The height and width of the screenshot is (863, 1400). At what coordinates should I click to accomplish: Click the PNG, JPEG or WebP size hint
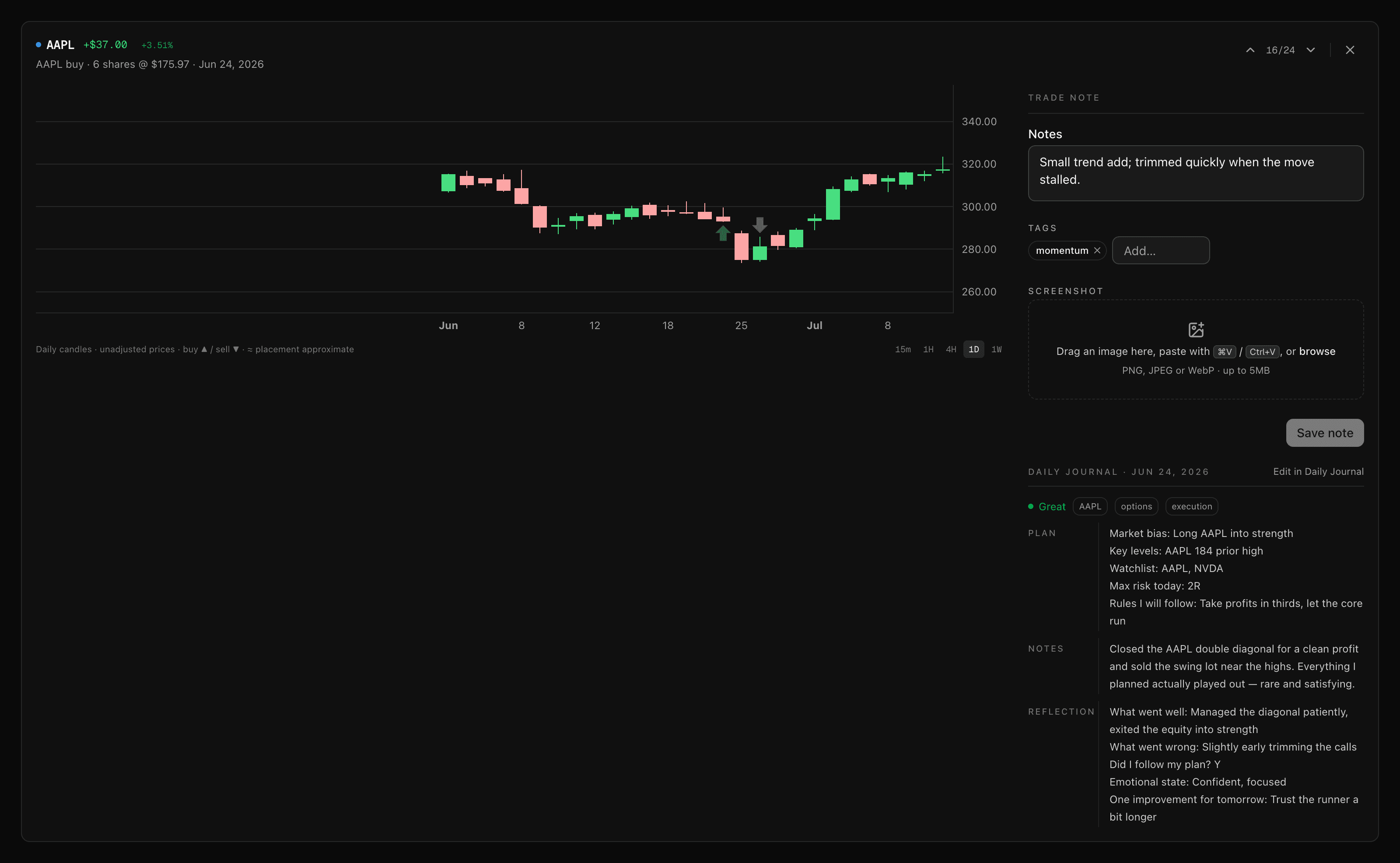1196,370
